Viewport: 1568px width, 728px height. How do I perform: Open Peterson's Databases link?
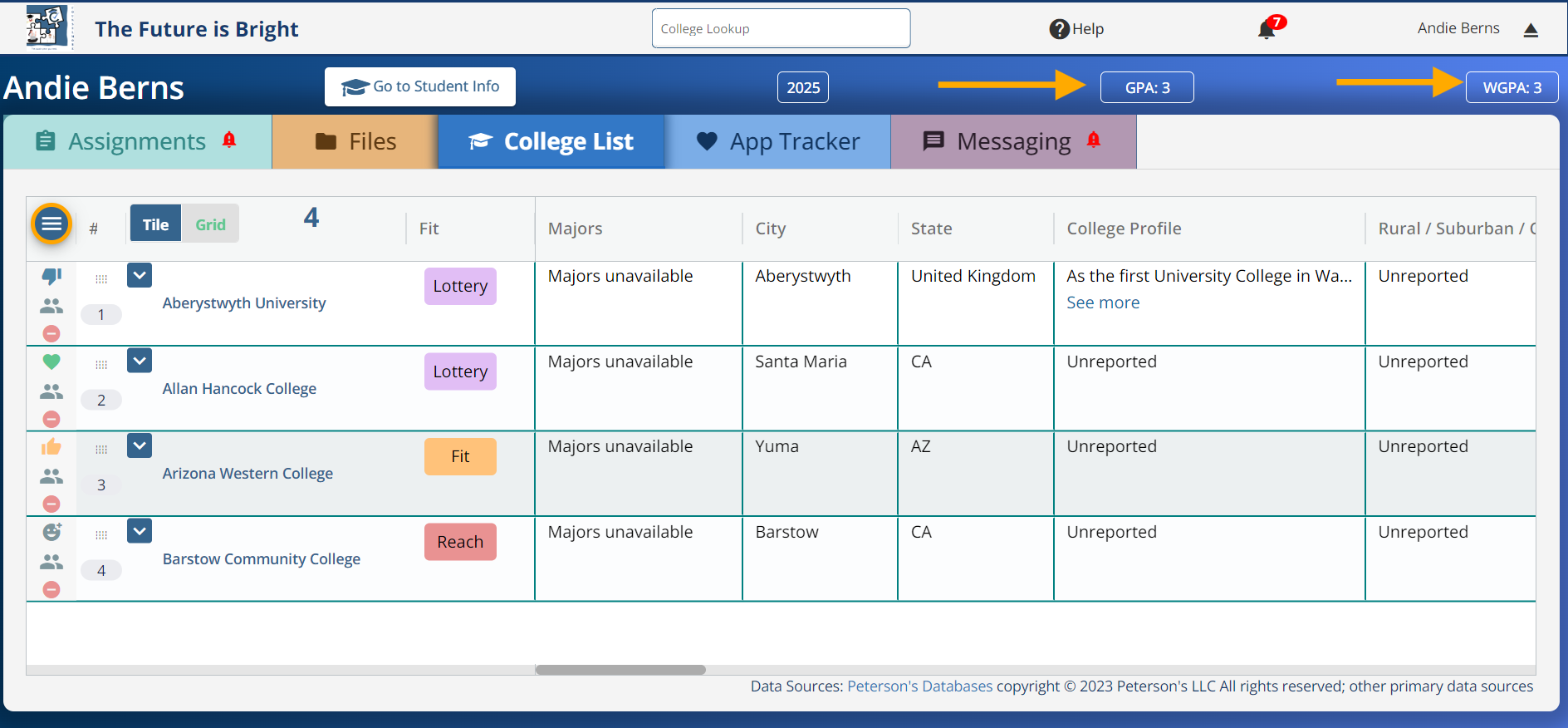tap(919, 686)
